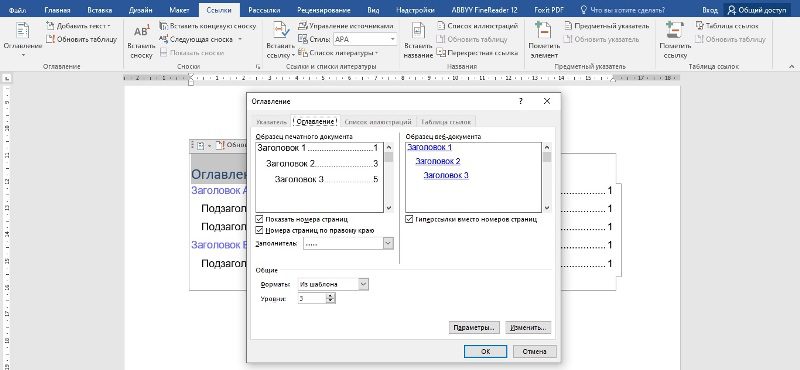
Task: Switch to the Главная tab
Action: point(57,10)
